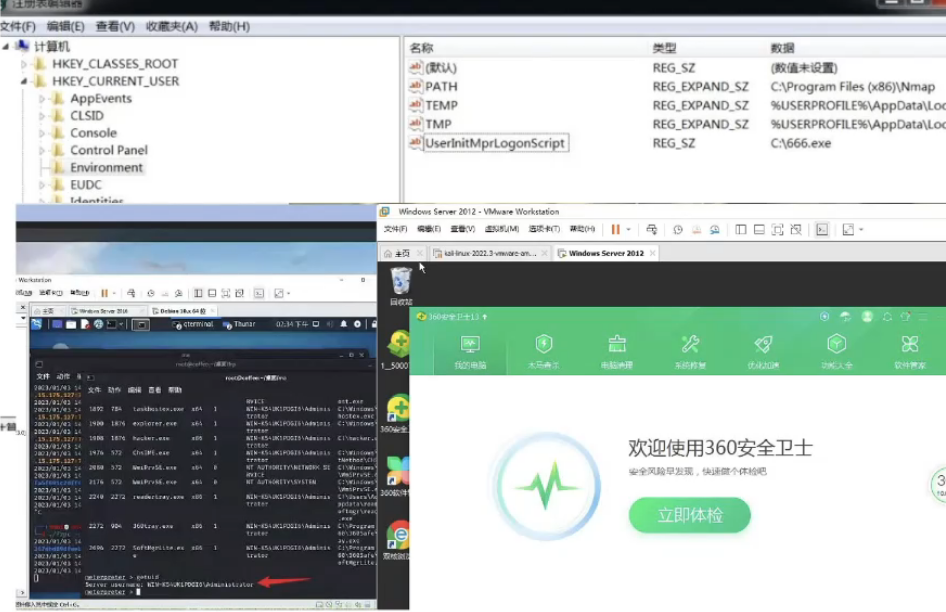The image size is (946, 612).
Task: Click the stretch guest icon in Windows Server 2012 VMware
Action: click(848, 229)
